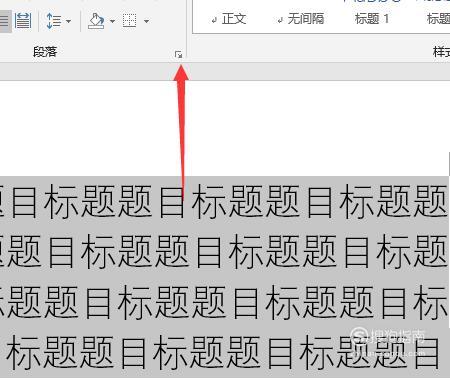The height and width of the screenshot is (383, 450).
Task: Apply shading with the paint bucket icon
Action: coord(96,21)
